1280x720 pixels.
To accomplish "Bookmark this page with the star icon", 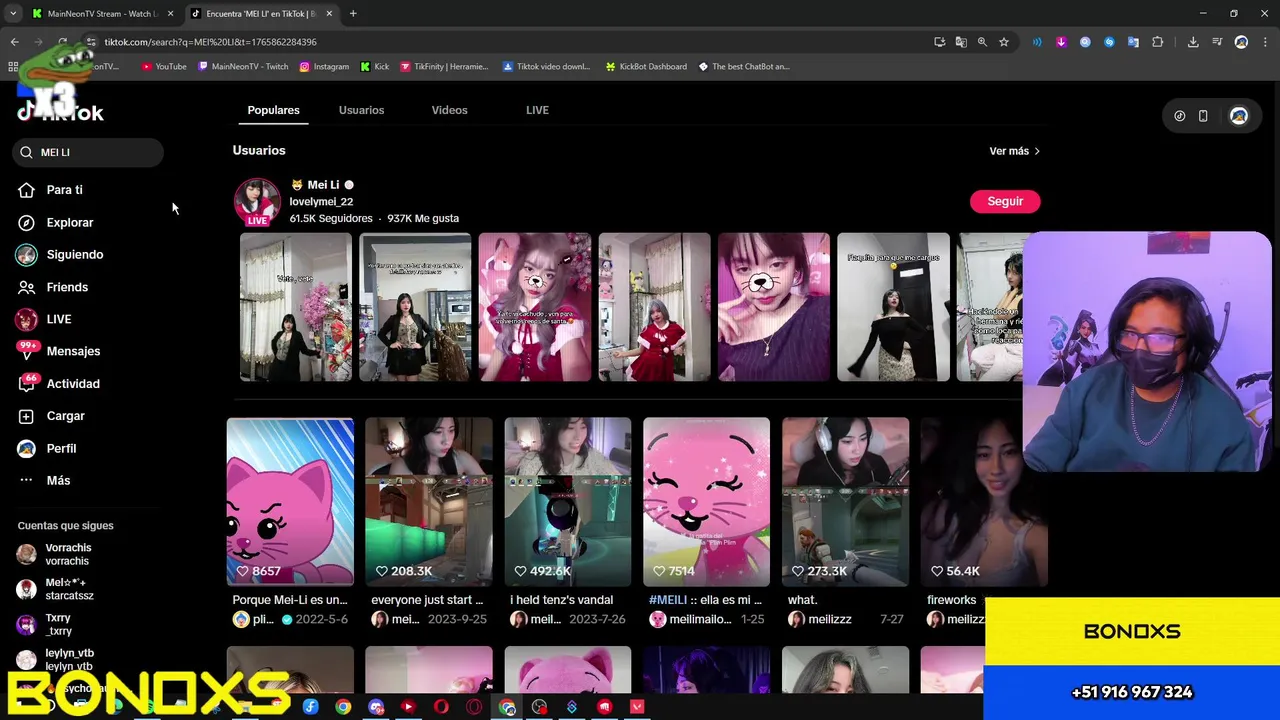I will point(1004,42).
